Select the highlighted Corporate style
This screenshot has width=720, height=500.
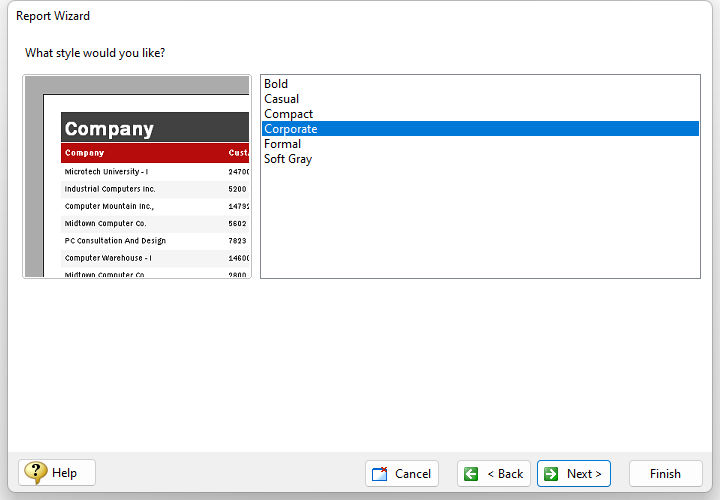point(480,129)
